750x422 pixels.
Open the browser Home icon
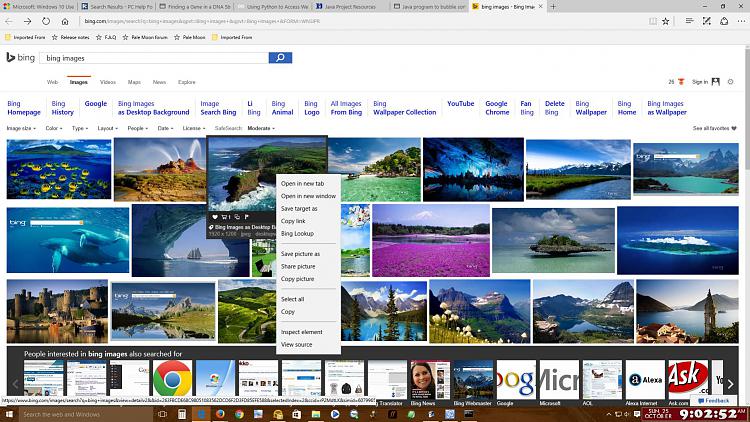point(65,21)
